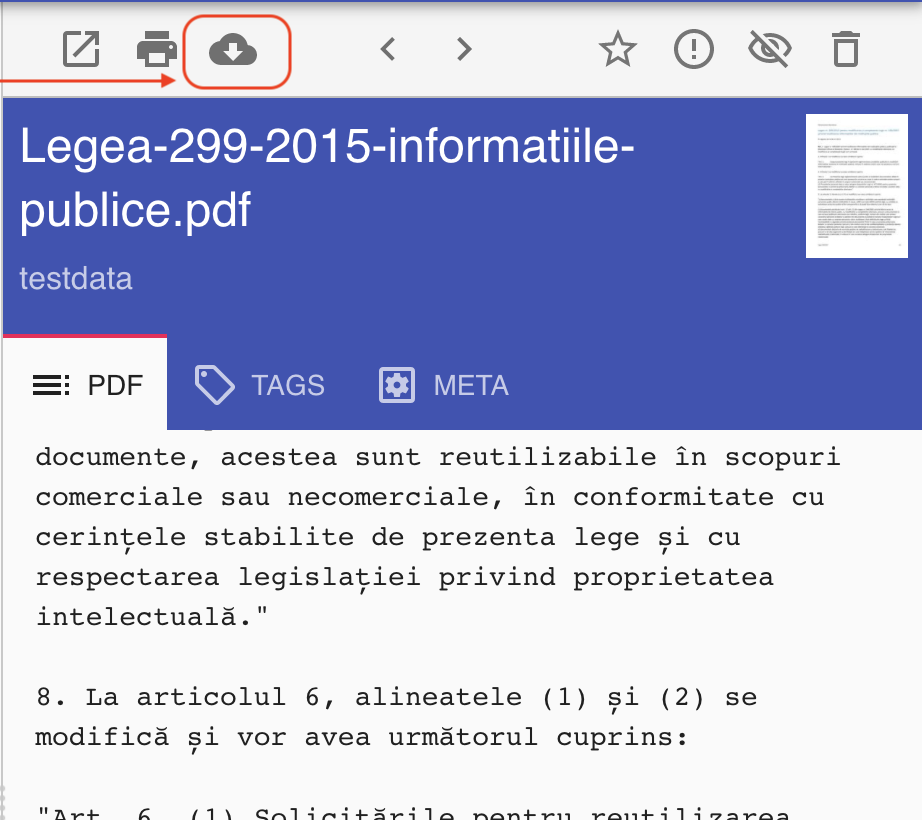Star the Legea-299-2015 document
922x820 pixels.
(x=617, y=49)
